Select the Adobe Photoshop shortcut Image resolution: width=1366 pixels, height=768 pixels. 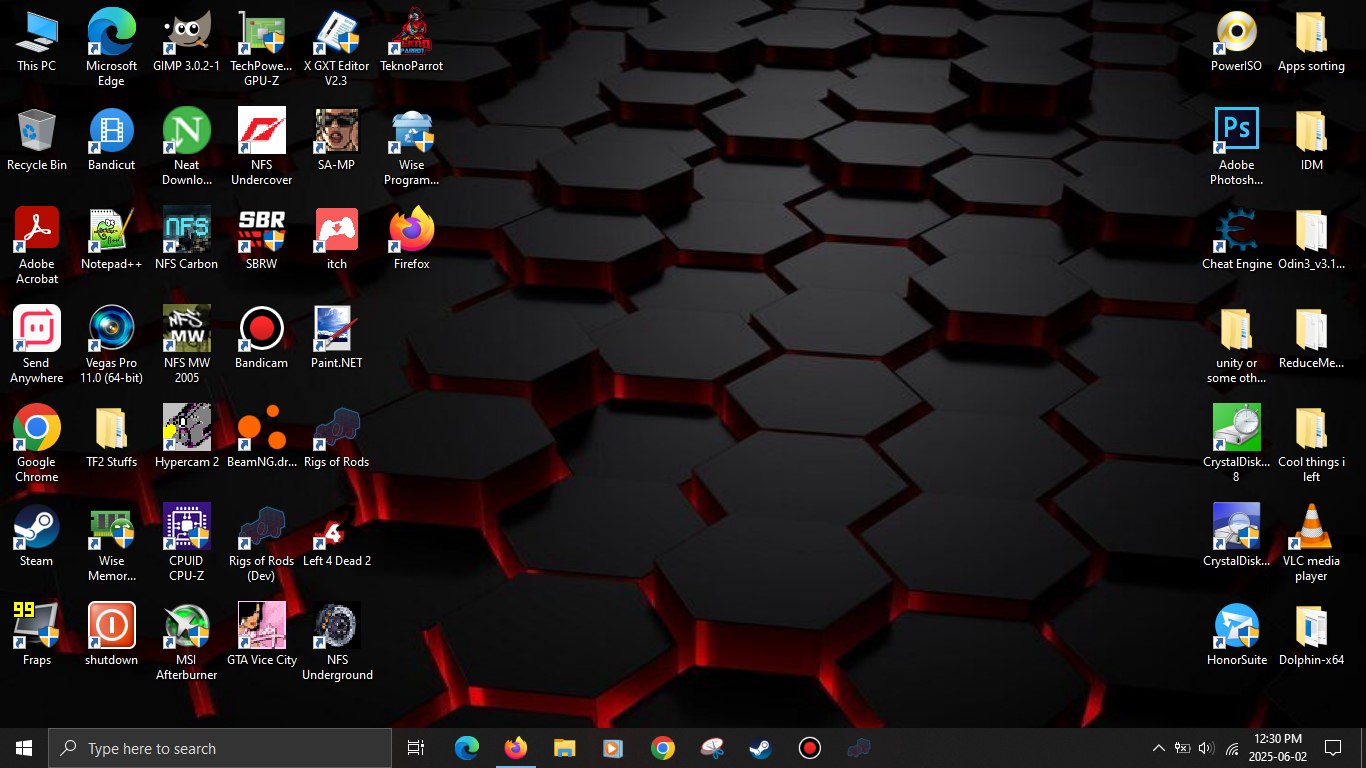pos(1236,133)
